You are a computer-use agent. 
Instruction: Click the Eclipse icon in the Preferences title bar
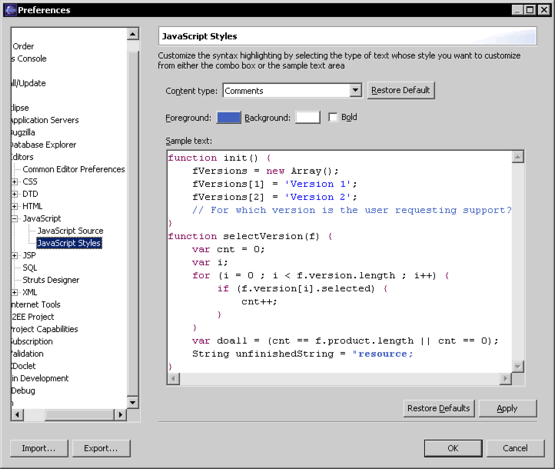[x=11, y=10]
